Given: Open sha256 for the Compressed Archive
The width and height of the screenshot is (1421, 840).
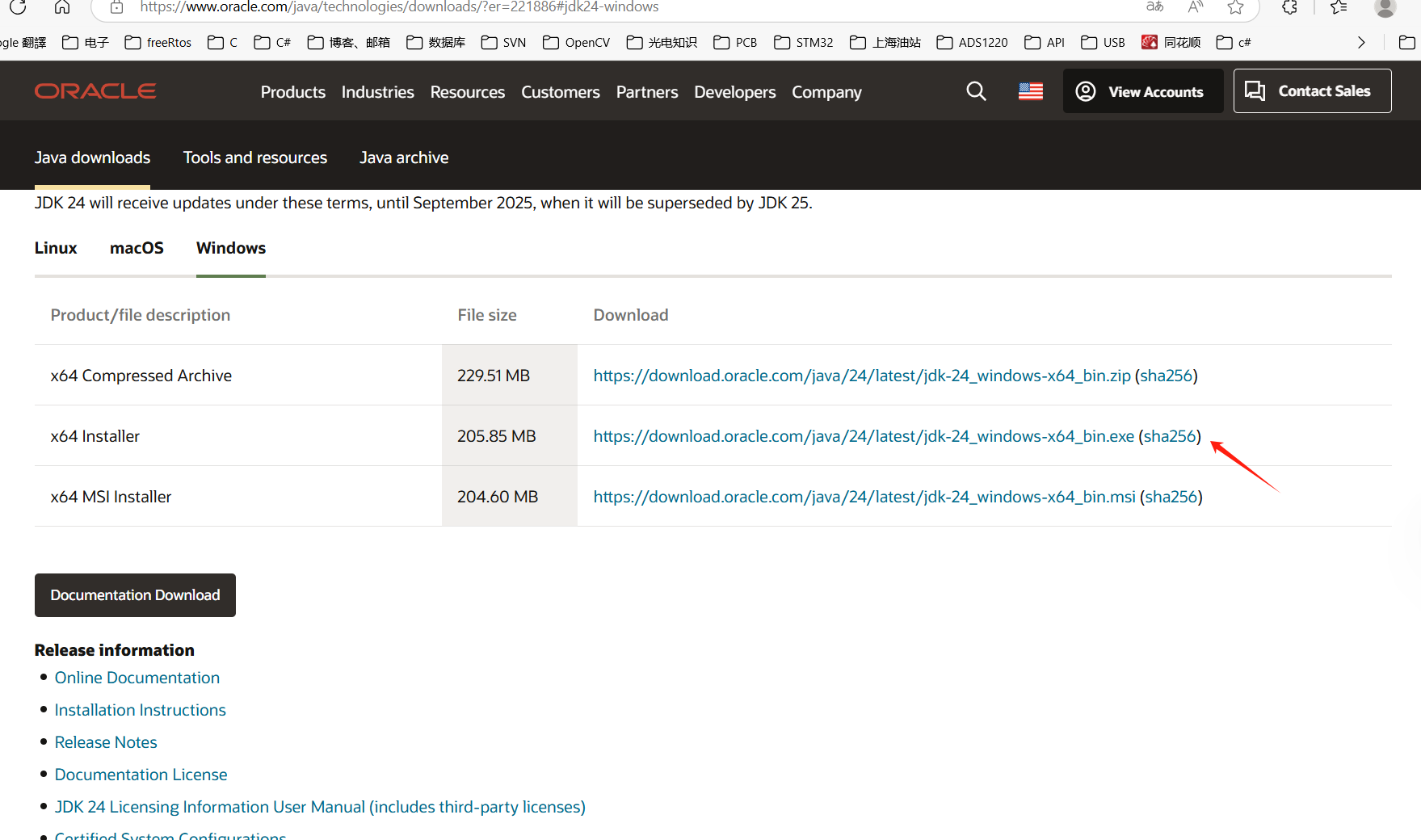Looking at the screenshot, I should (x=1167, y=376).
